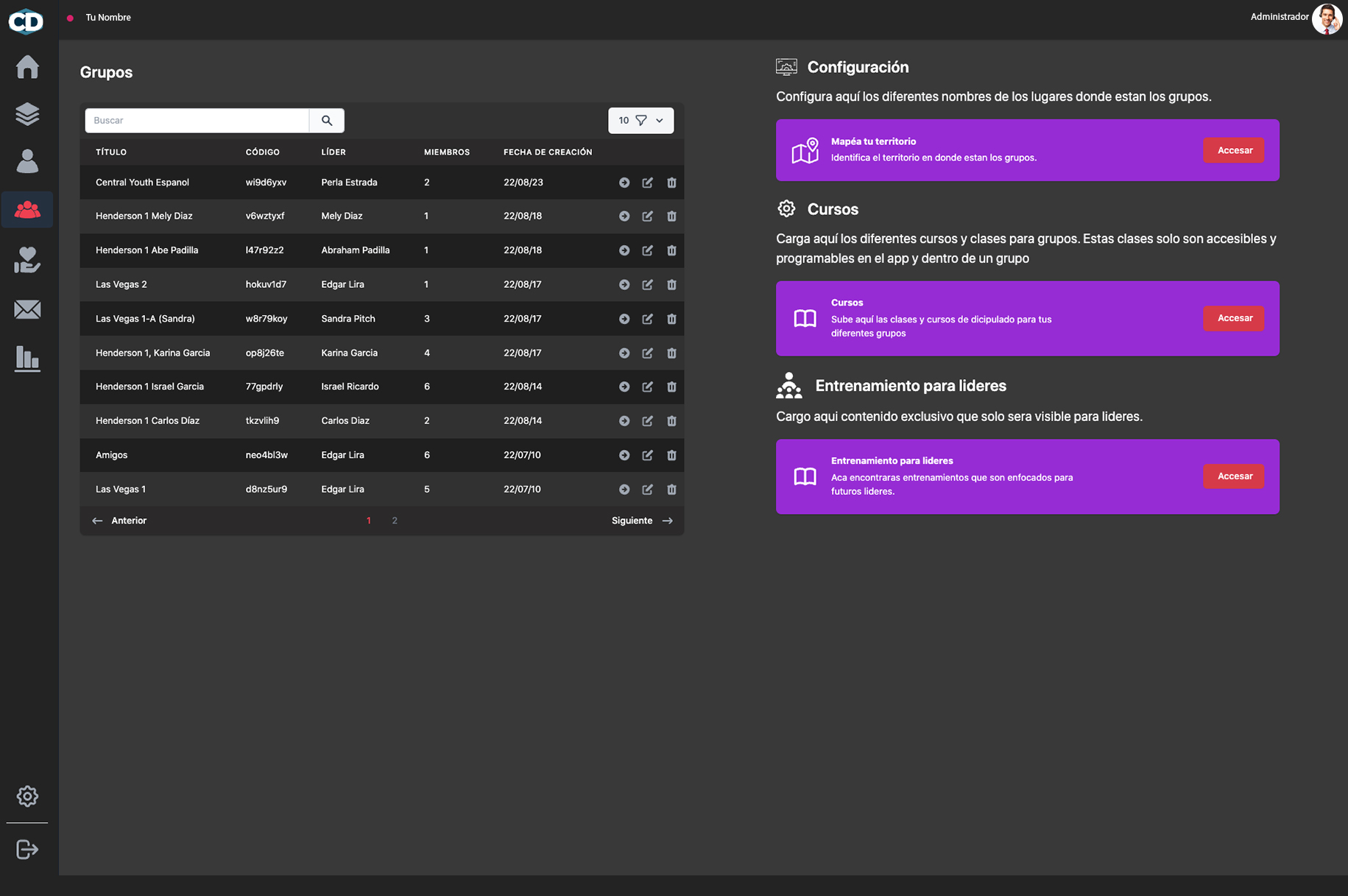Click Accesar on the Cursos card
The image size is (1348, 896).
(1234, 318)
